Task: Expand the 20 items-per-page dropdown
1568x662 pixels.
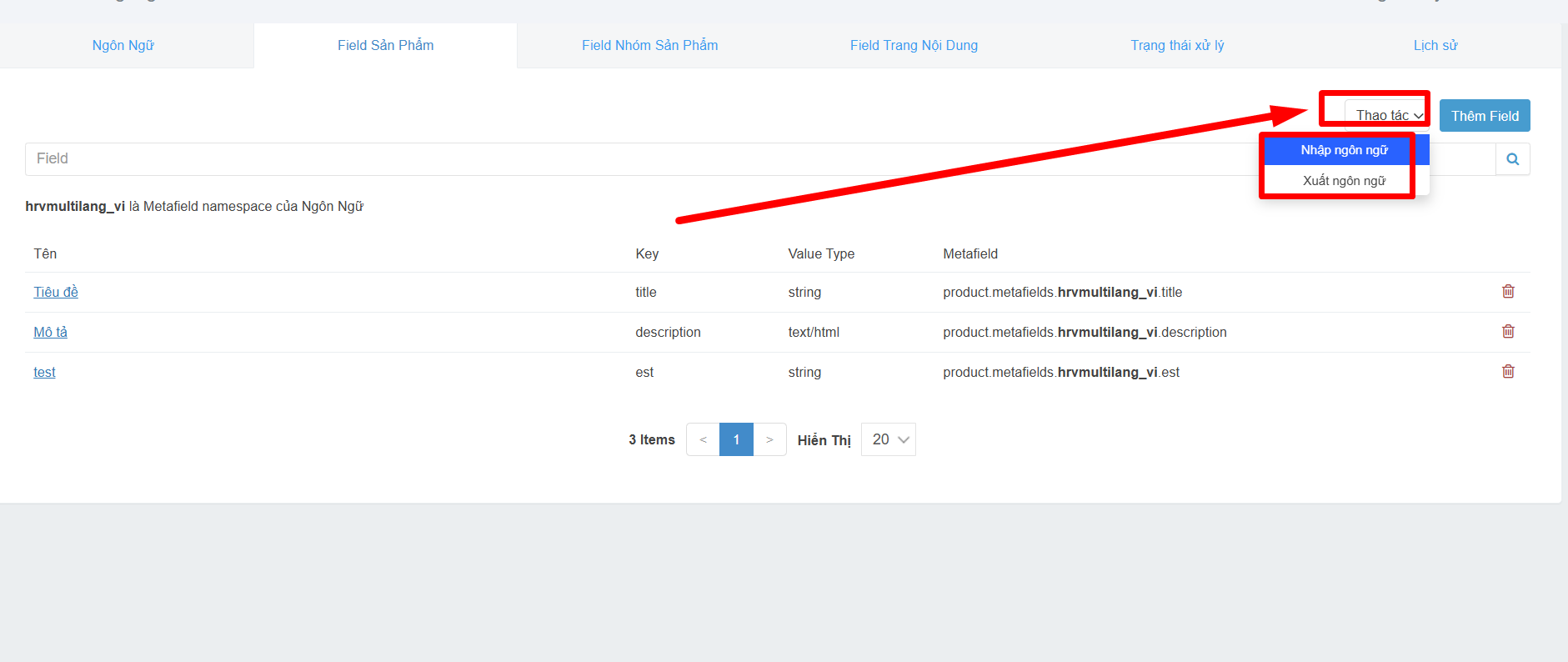Action: click(x=889, y=439)
